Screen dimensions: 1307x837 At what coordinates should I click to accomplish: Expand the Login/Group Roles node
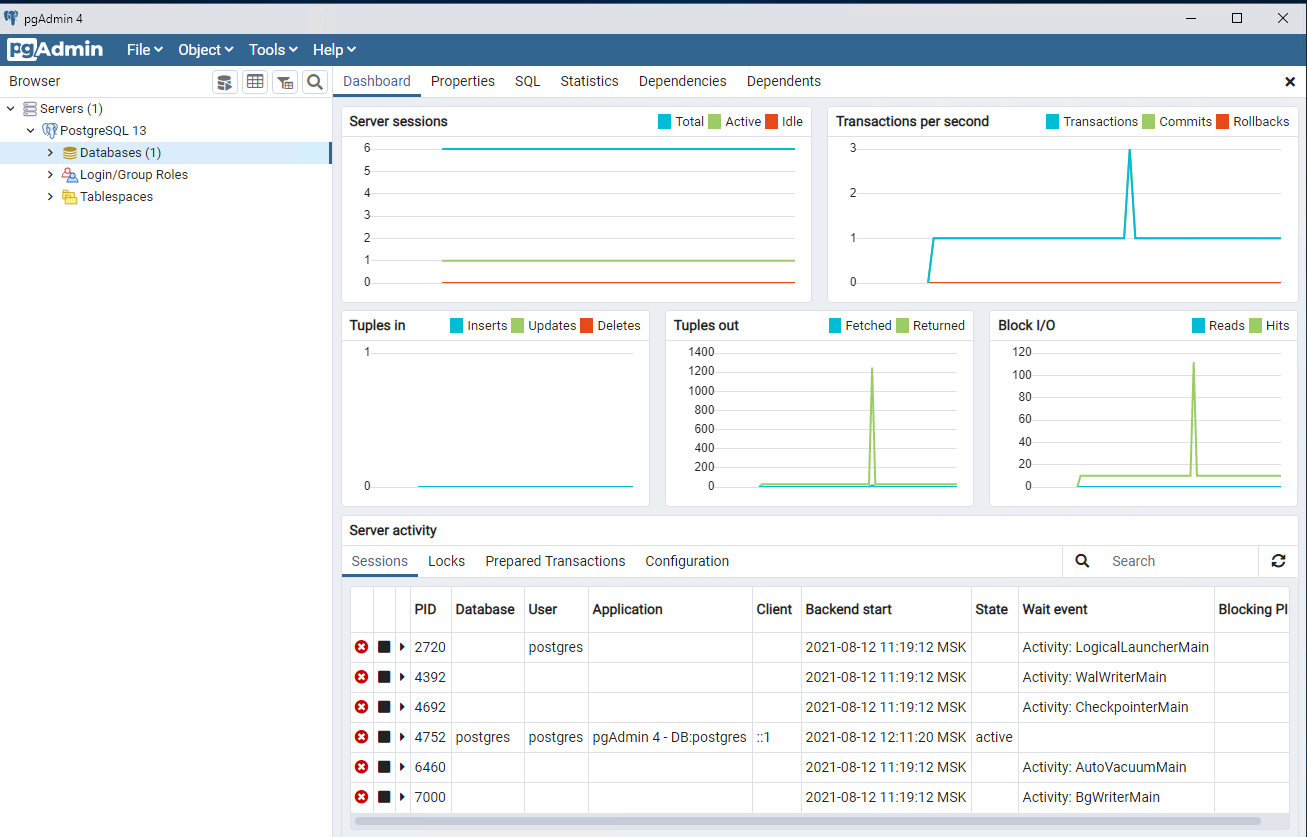pos(50,174)
